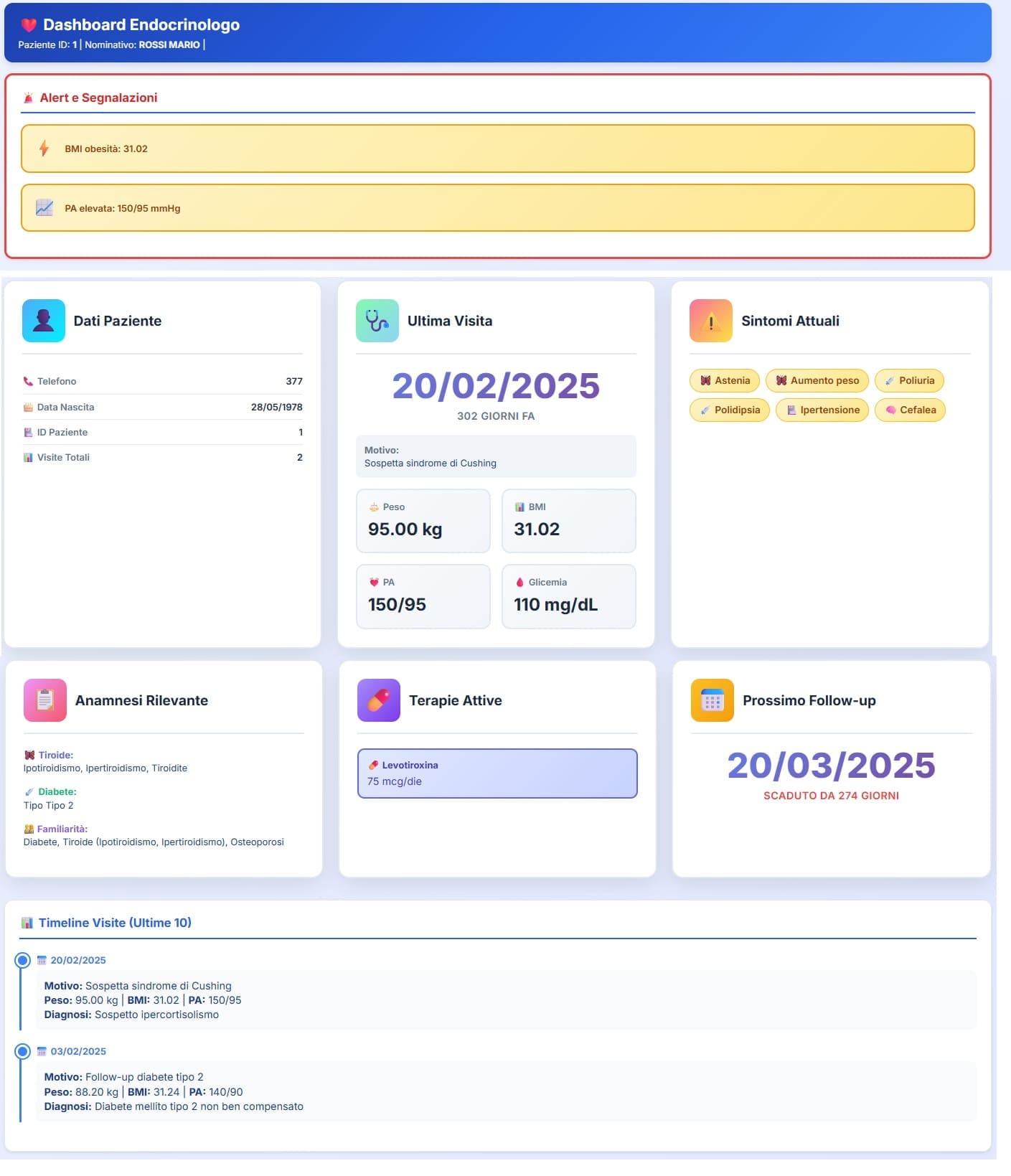Click the butterfly icon next to Tiroide
This screenshot has height=1176, width=1011.
pos(29,756)
